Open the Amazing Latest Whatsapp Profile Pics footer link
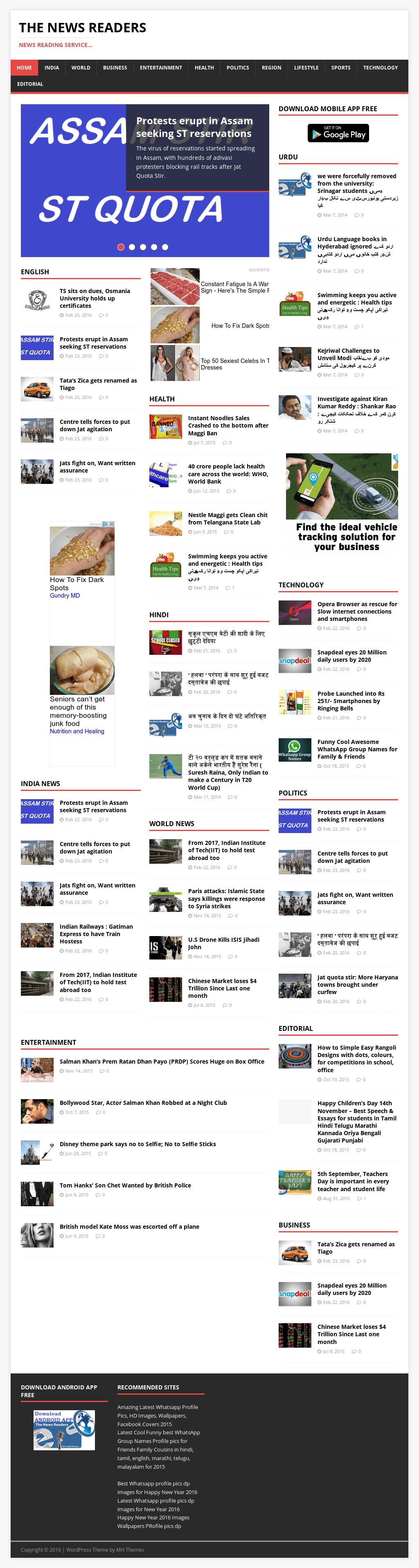419x1568 pixels. pyautogui.click(x=158, y=1415)
